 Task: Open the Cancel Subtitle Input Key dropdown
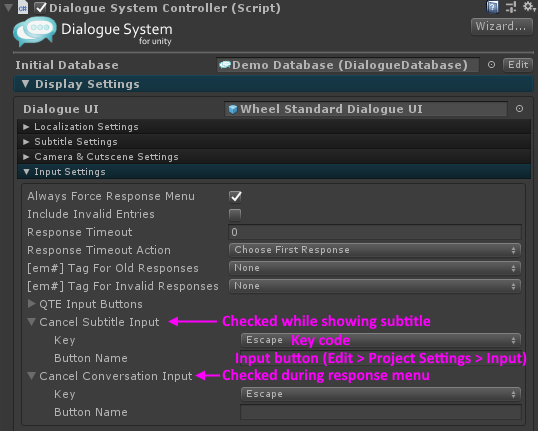click(381, 340)
